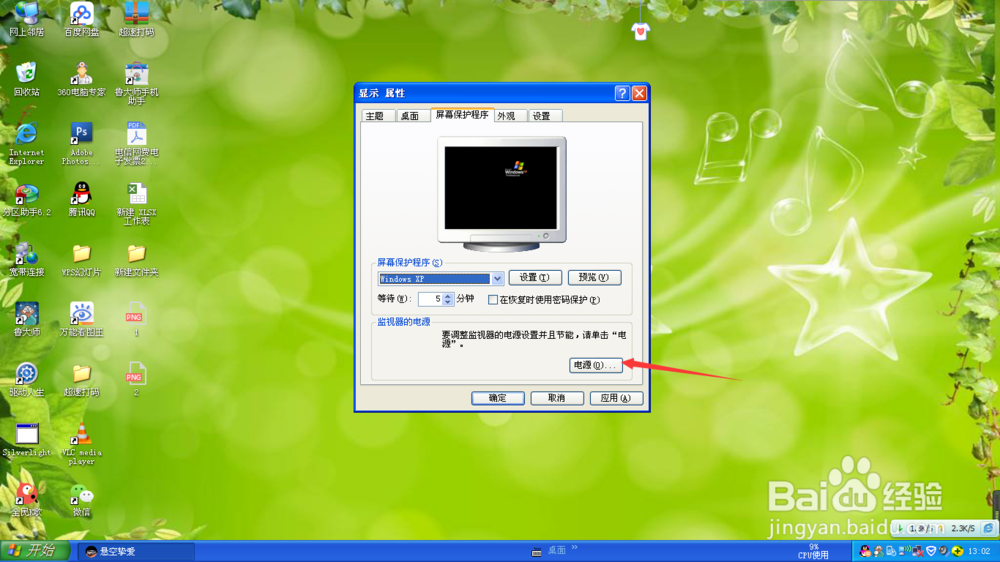Click the wait minutes input field
This screenshot has height=562, width=1000.
(x=430, y=299)
